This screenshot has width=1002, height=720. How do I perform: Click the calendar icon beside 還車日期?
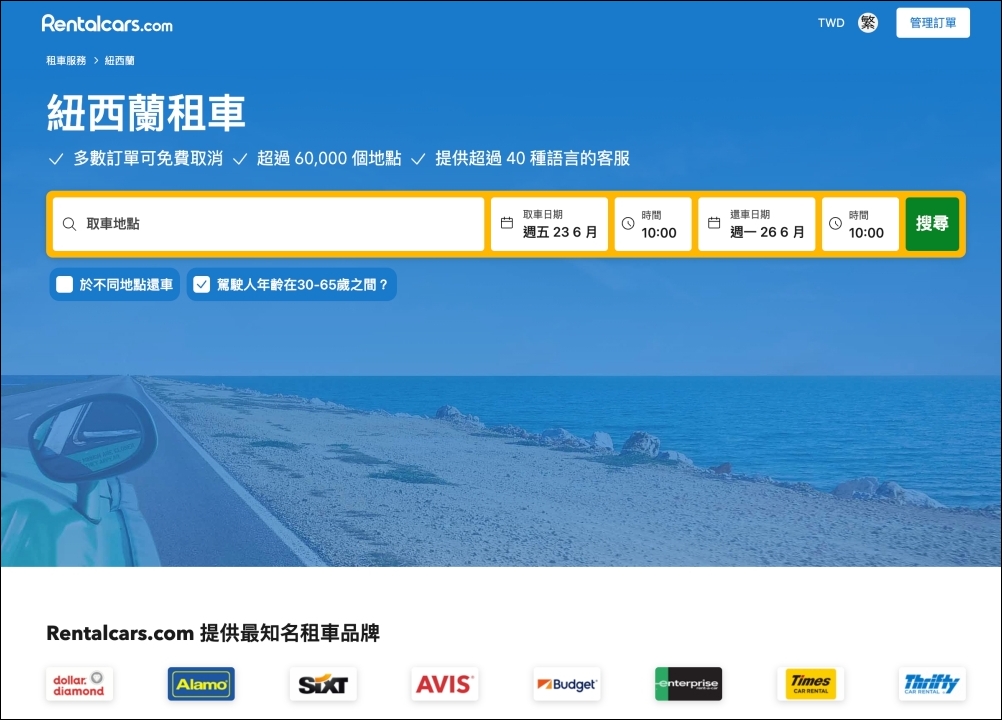pyautogui.click(x=714, y=223)
